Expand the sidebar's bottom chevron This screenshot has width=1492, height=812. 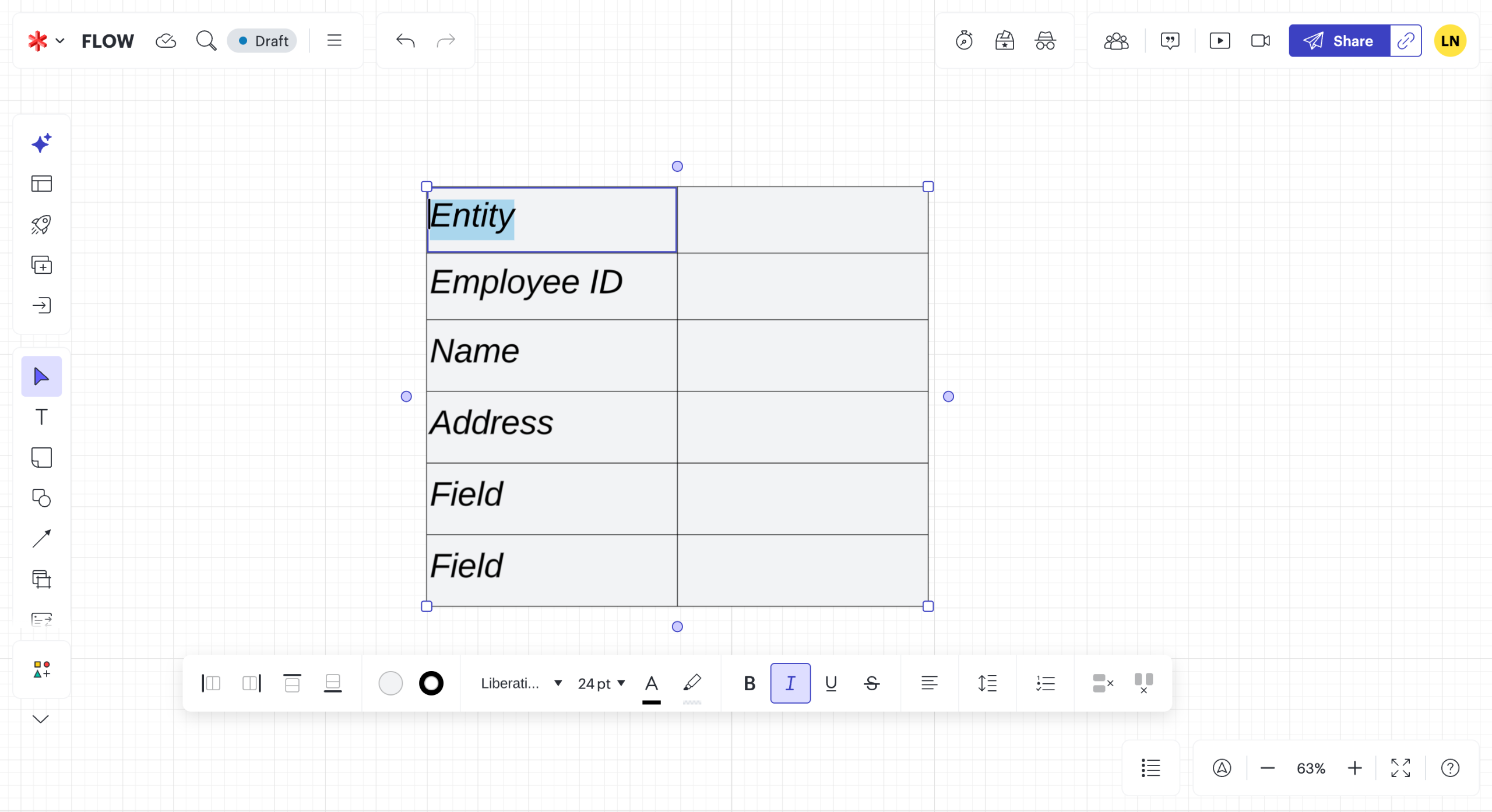40,719
